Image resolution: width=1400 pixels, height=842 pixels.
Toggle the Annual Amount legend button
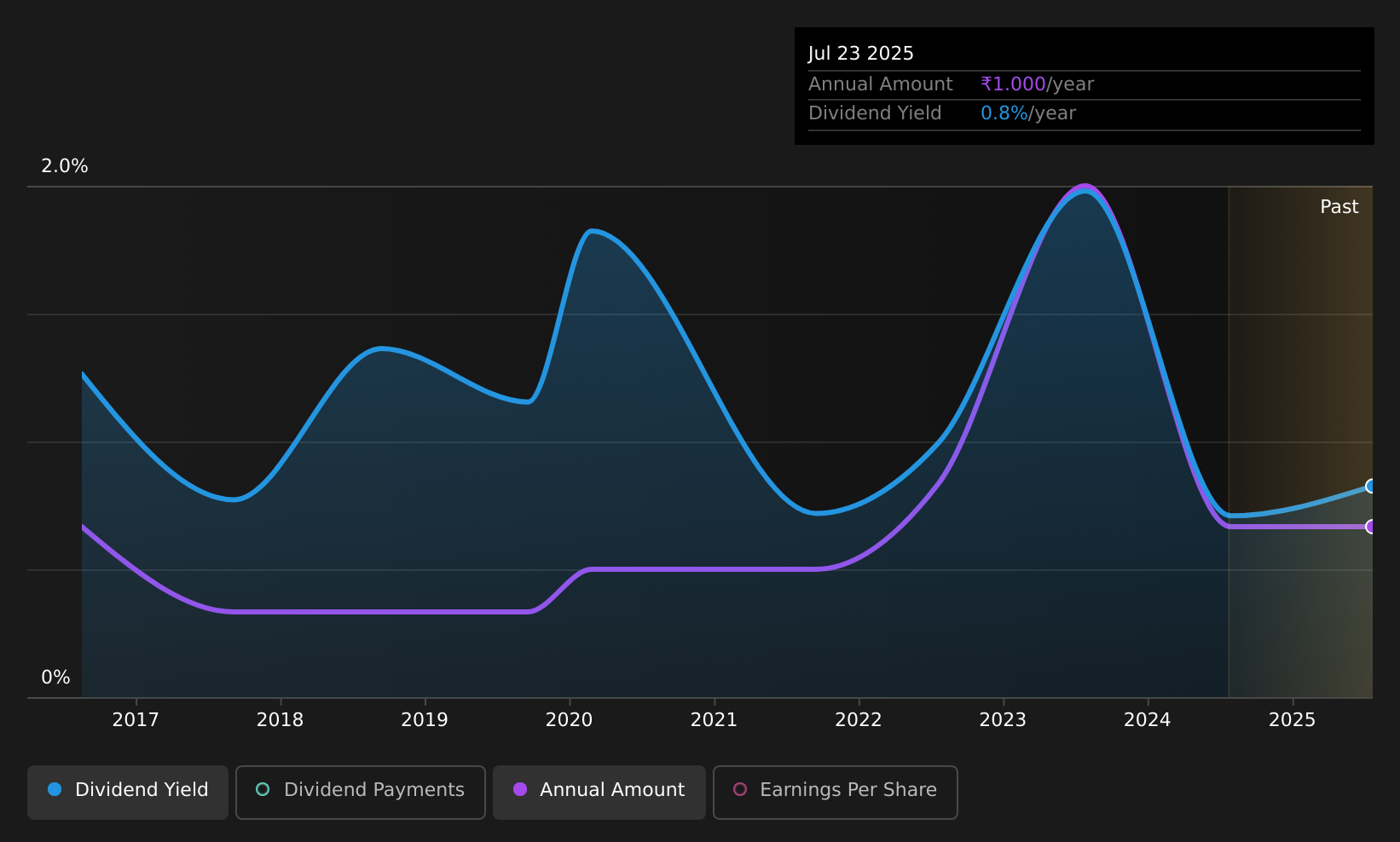tap(599, 793)
